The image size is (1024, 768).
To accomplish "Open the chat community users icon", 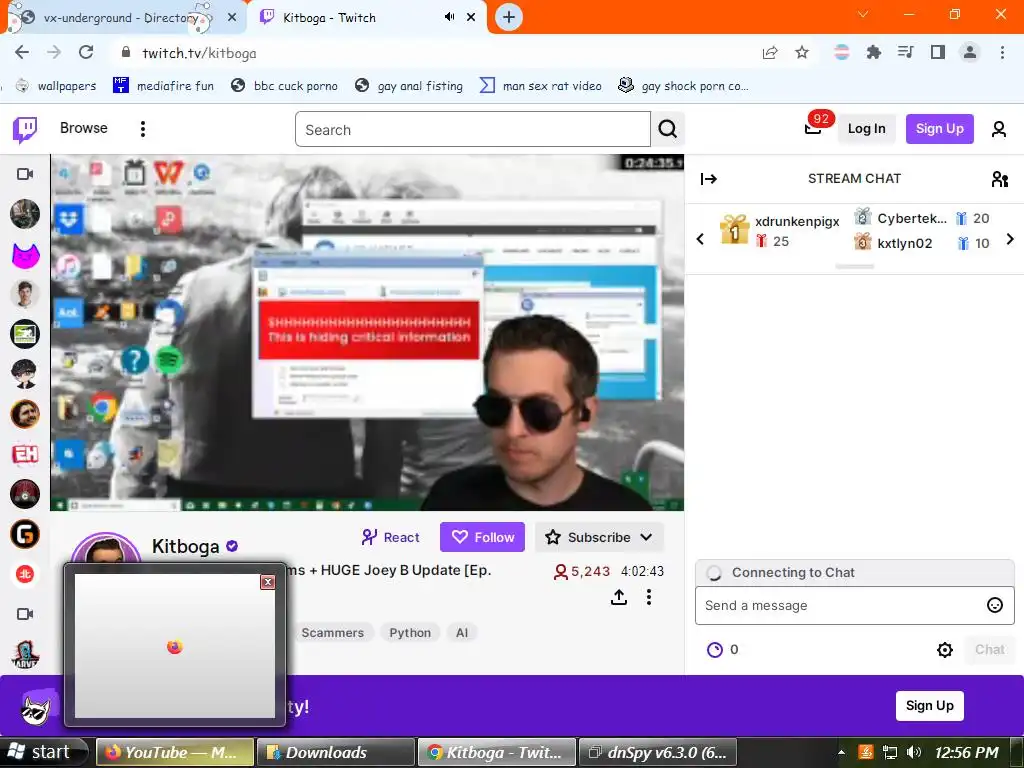I will (x=1000, y=179).
